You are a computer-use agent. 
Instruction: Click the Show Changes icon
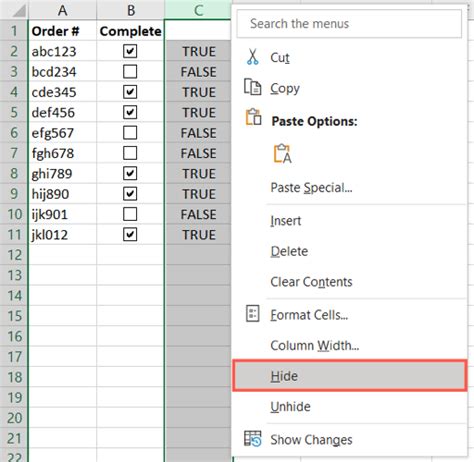click(x=253, y=438)
